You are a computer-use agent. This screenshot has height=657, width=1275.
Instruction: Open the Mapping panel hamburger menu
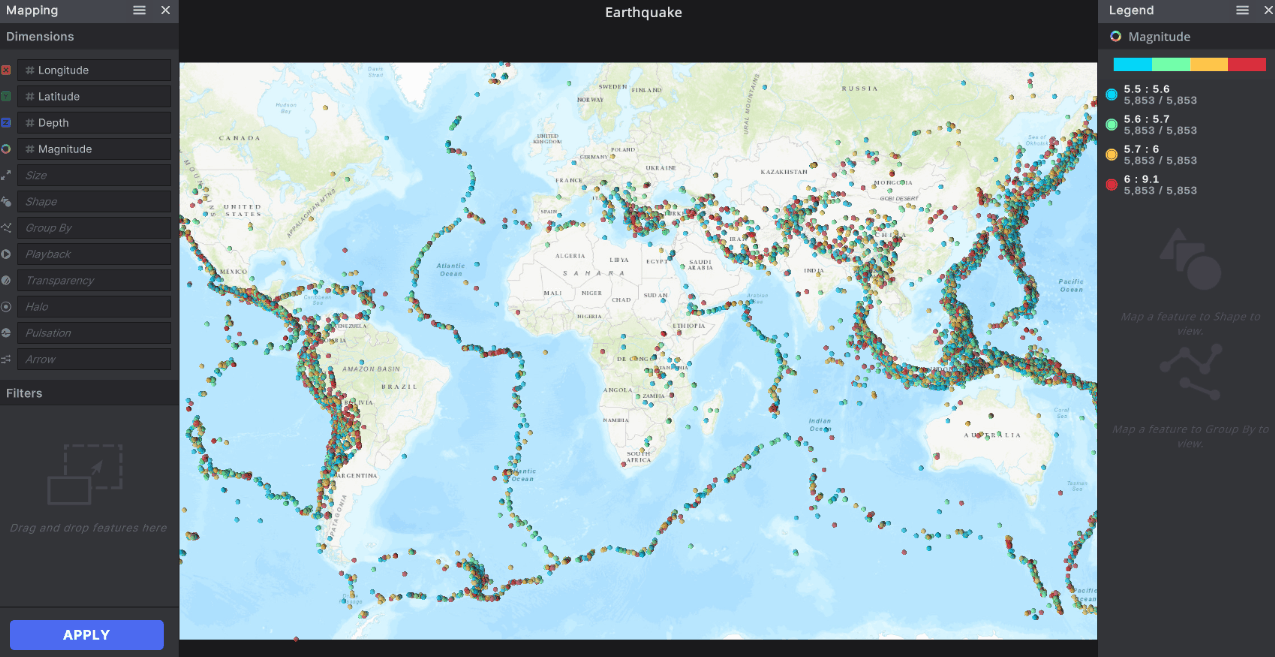(x=140, y=10)
